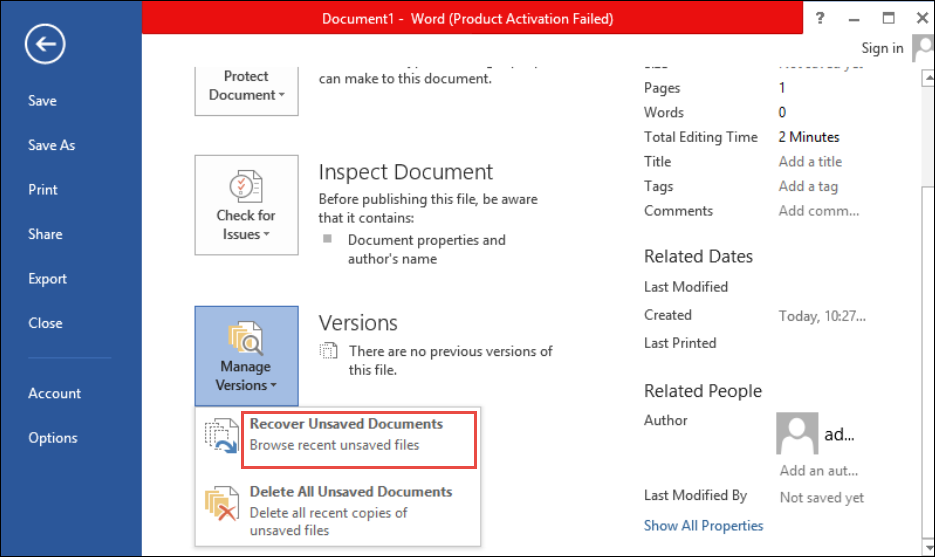The height and width of the screenshot is (557, 935).
Task: Add comments in Comments field
Action: click(x=819, y=211)
